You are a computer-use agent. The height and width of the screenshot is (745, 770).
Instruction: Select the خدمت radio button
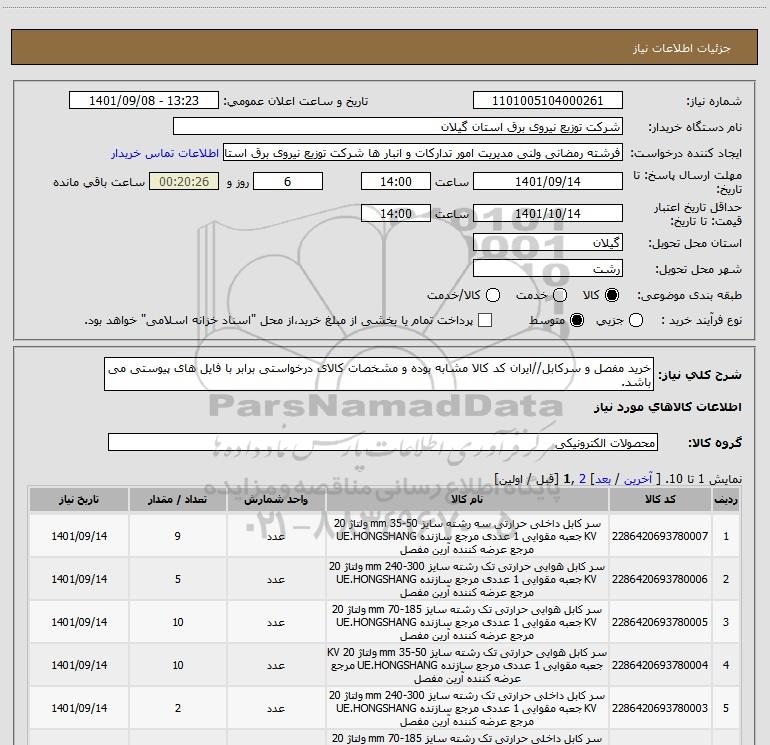(560, 295)
